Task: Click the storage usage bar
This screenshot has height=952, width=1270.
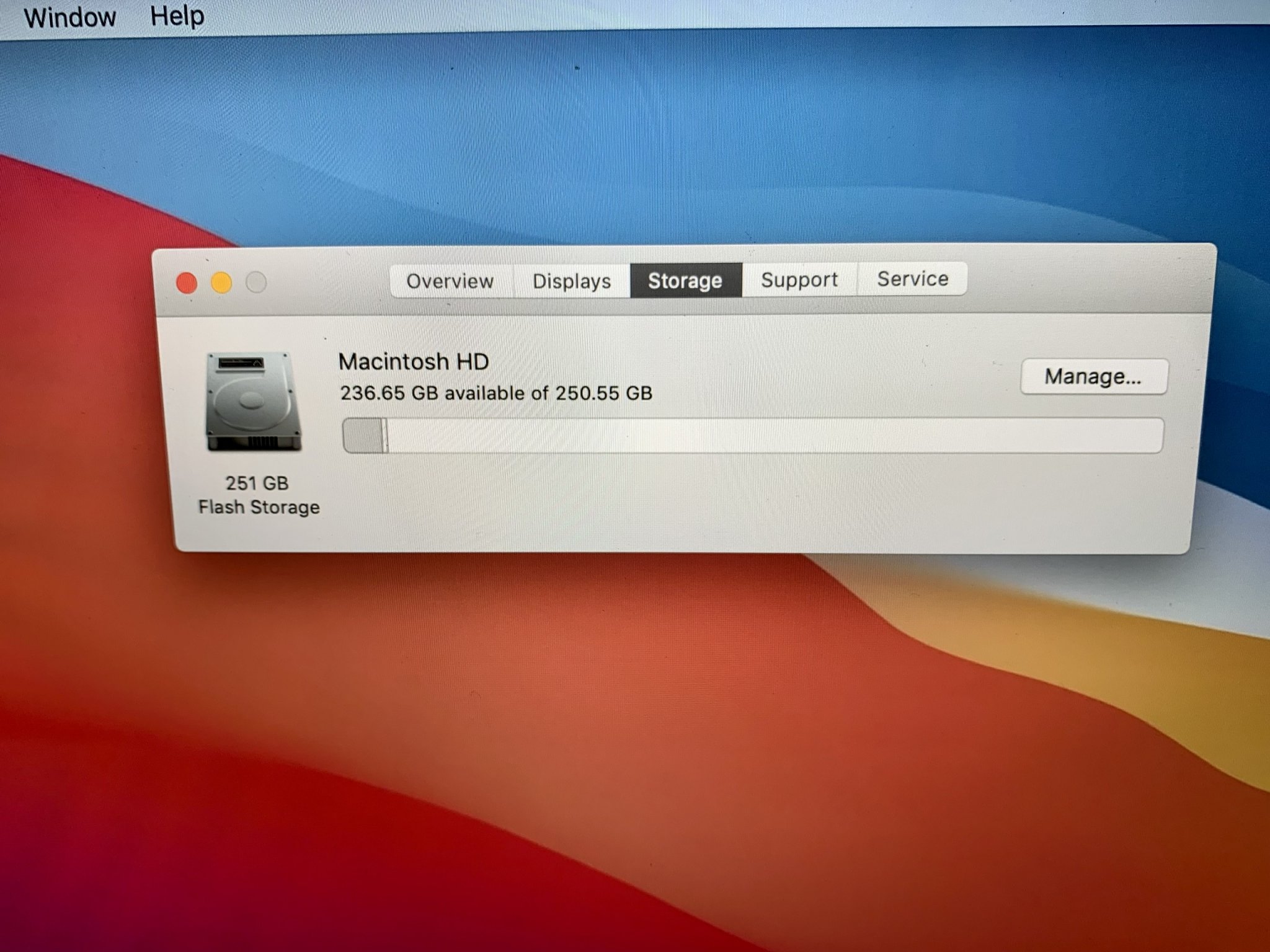Action: point(753,435)
